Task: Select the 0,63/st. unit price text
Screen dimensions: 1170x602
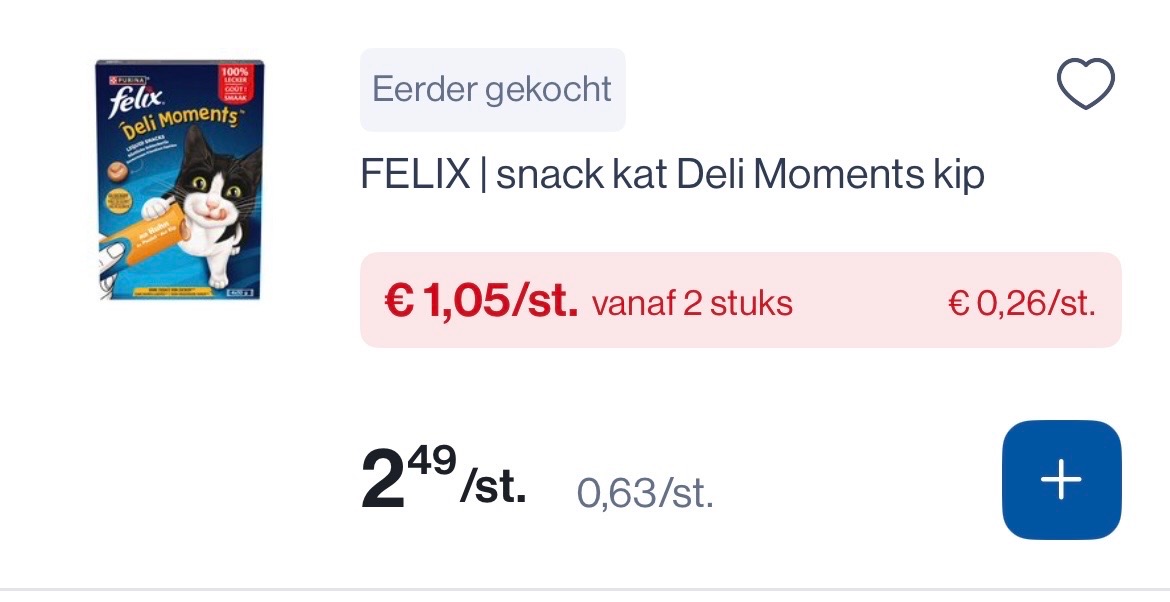Action: [x=647, y=491]
